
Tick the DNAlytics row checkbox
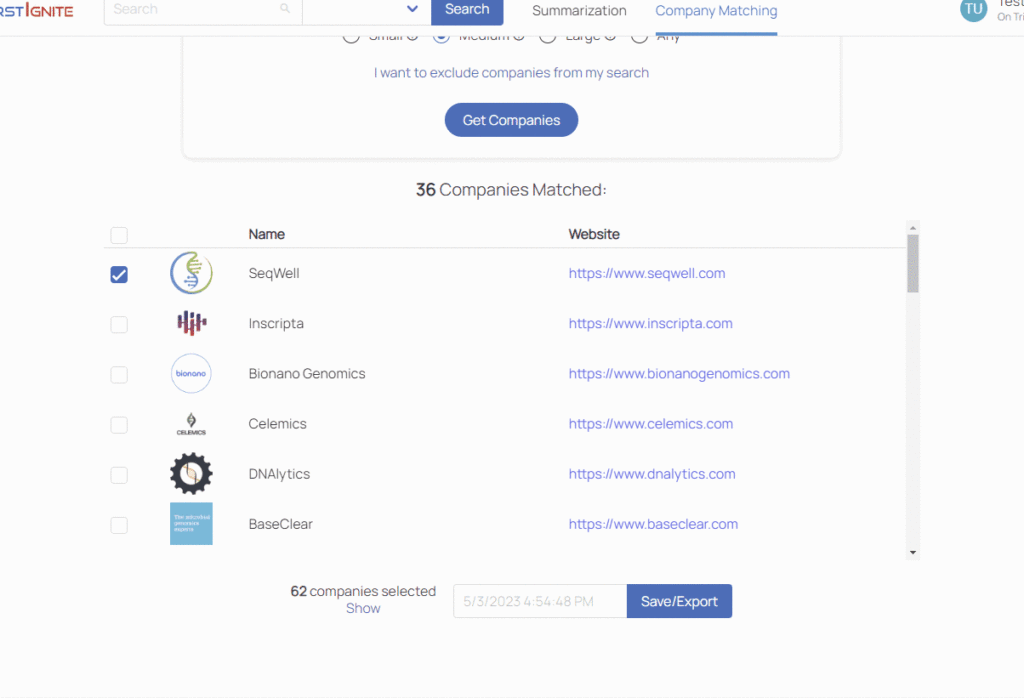[119, 475]
